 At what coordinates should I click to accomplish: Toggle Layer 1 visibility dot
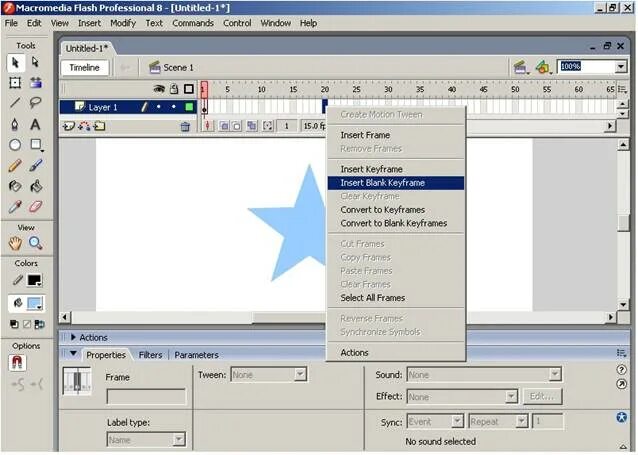[159, 107]
